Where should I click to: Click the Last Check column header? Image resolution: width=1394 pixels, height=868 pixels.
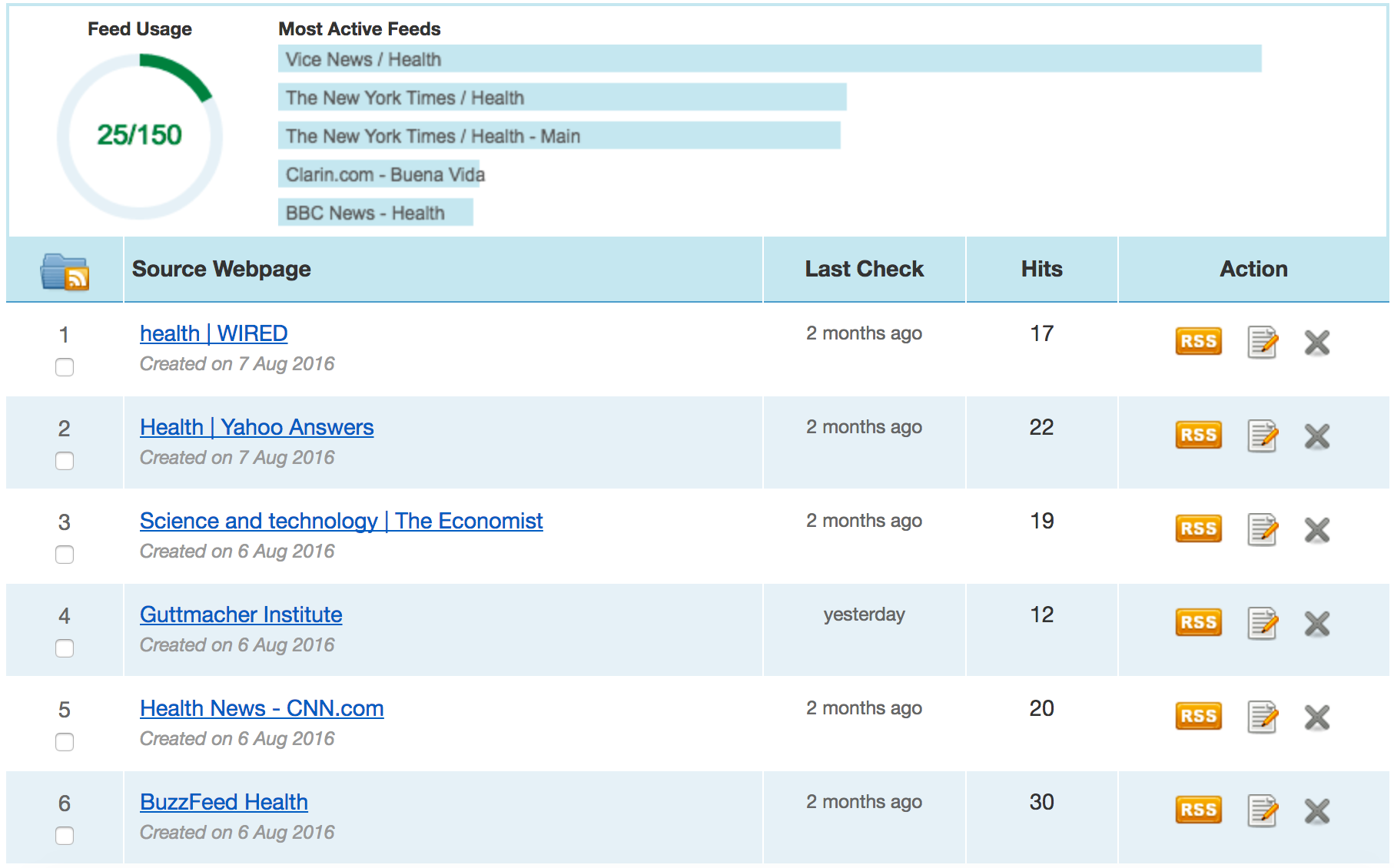click(x=865, y=269)
